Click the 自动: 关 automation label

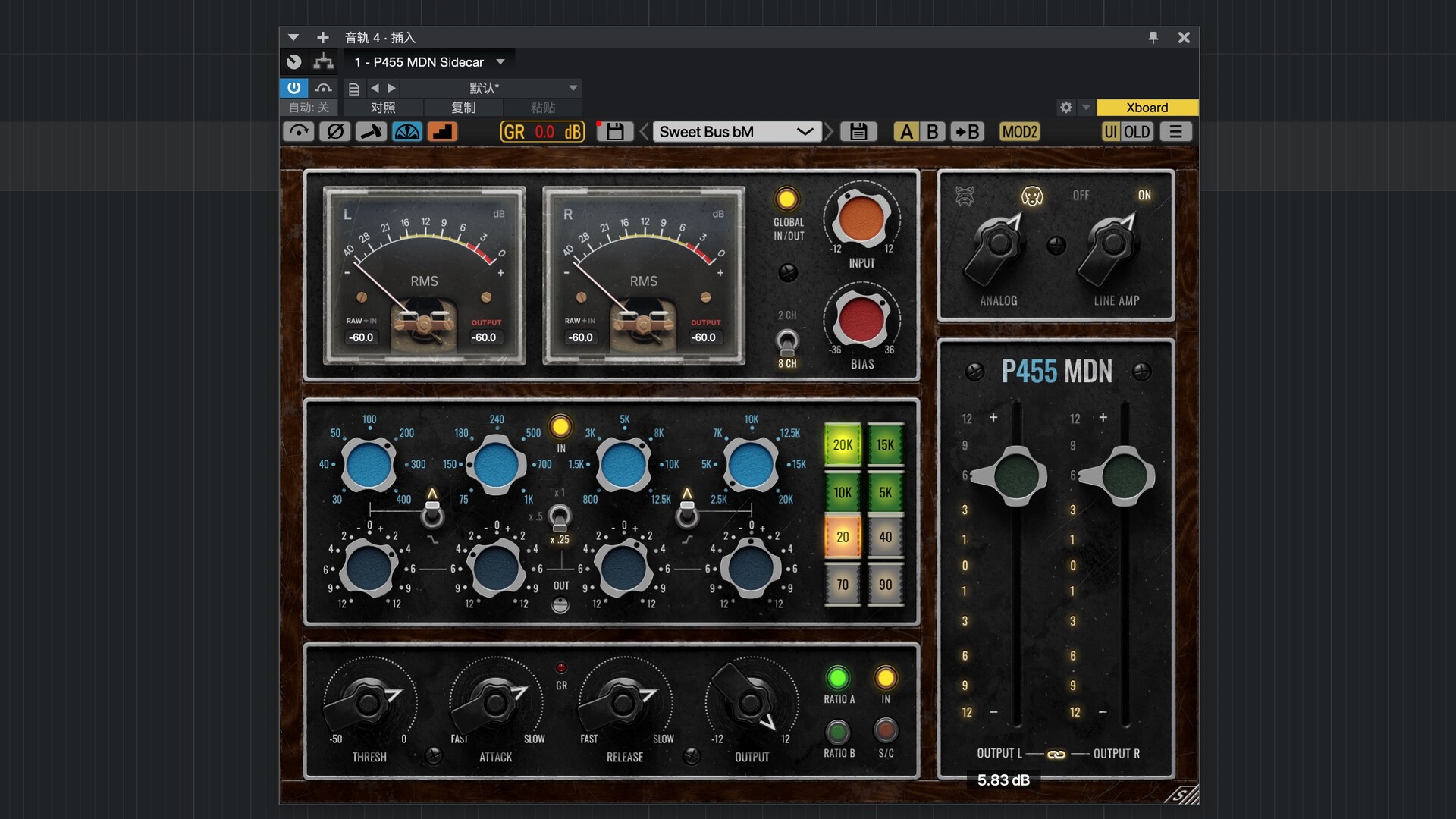(x=309, y=108)
